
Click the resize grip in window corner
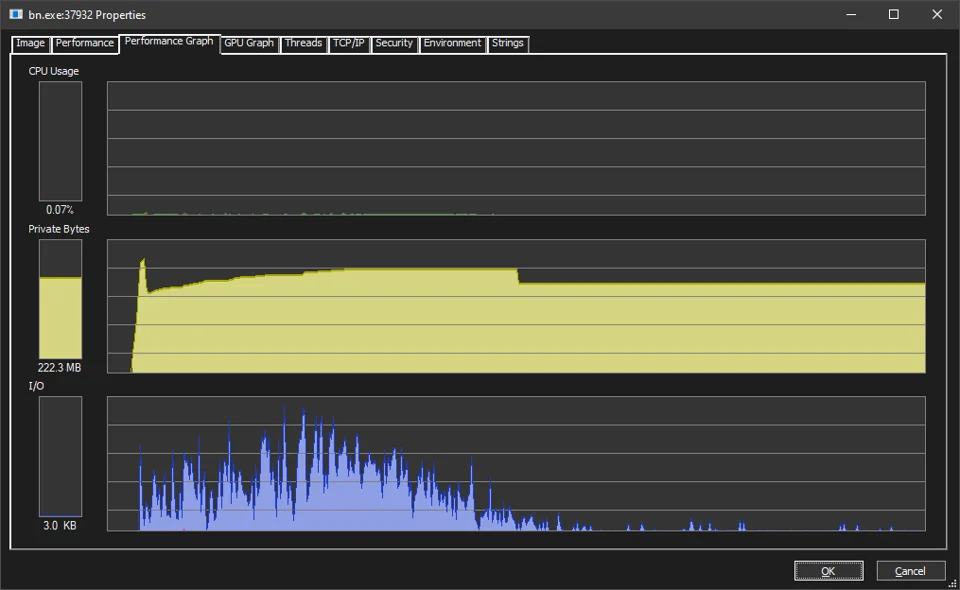(x=953, y=583)
